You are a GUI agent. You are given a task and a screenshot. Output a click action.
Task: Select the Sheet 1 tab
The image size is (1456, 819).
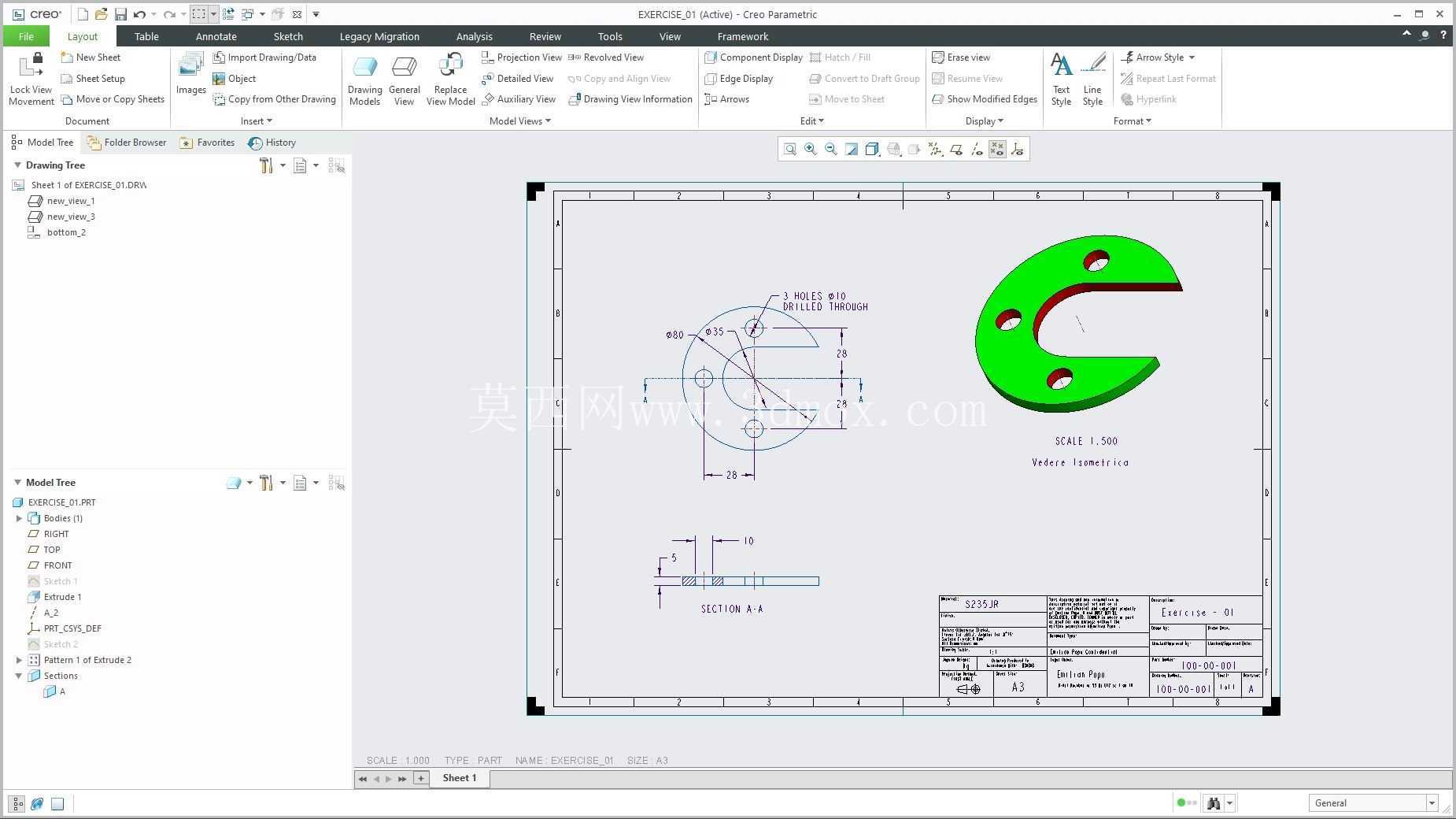pyautogui.click(x=460, y=778)
